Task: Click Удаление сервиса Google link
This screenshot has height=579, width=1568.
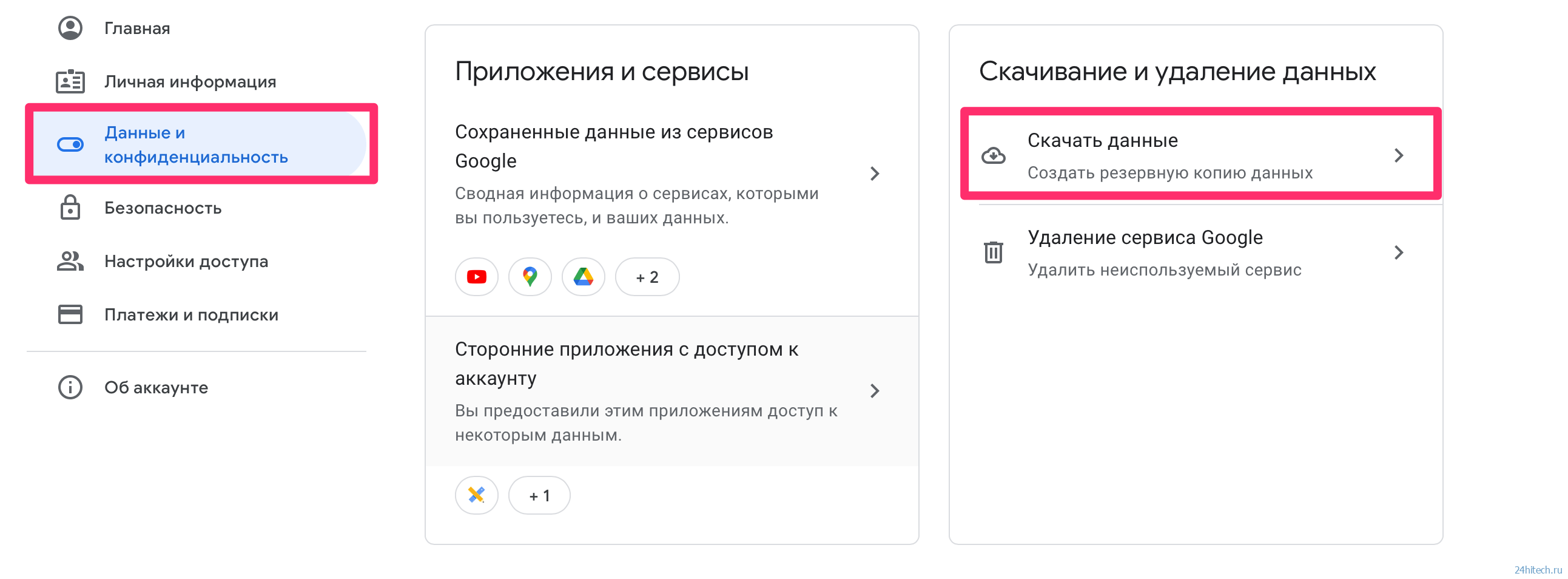Action: (x=1145, y=237)
